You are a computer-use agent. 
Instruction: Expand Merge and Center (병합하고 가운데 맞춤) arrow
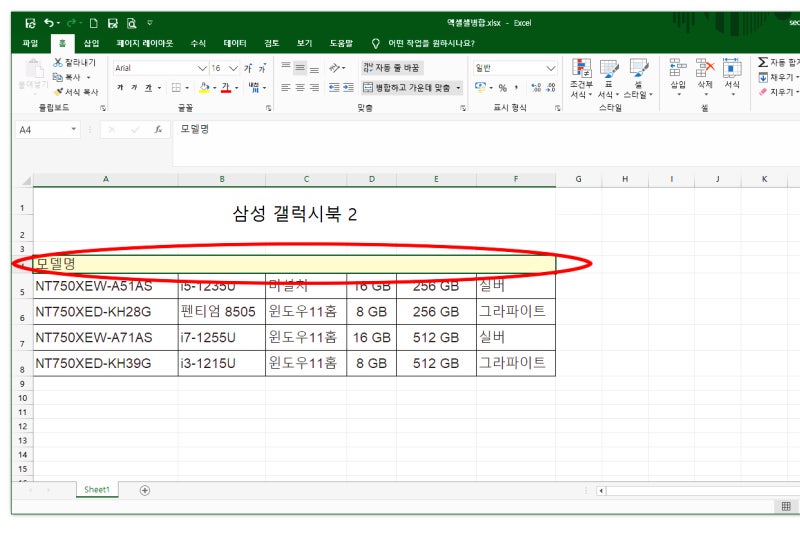click(x=458, y=88)
